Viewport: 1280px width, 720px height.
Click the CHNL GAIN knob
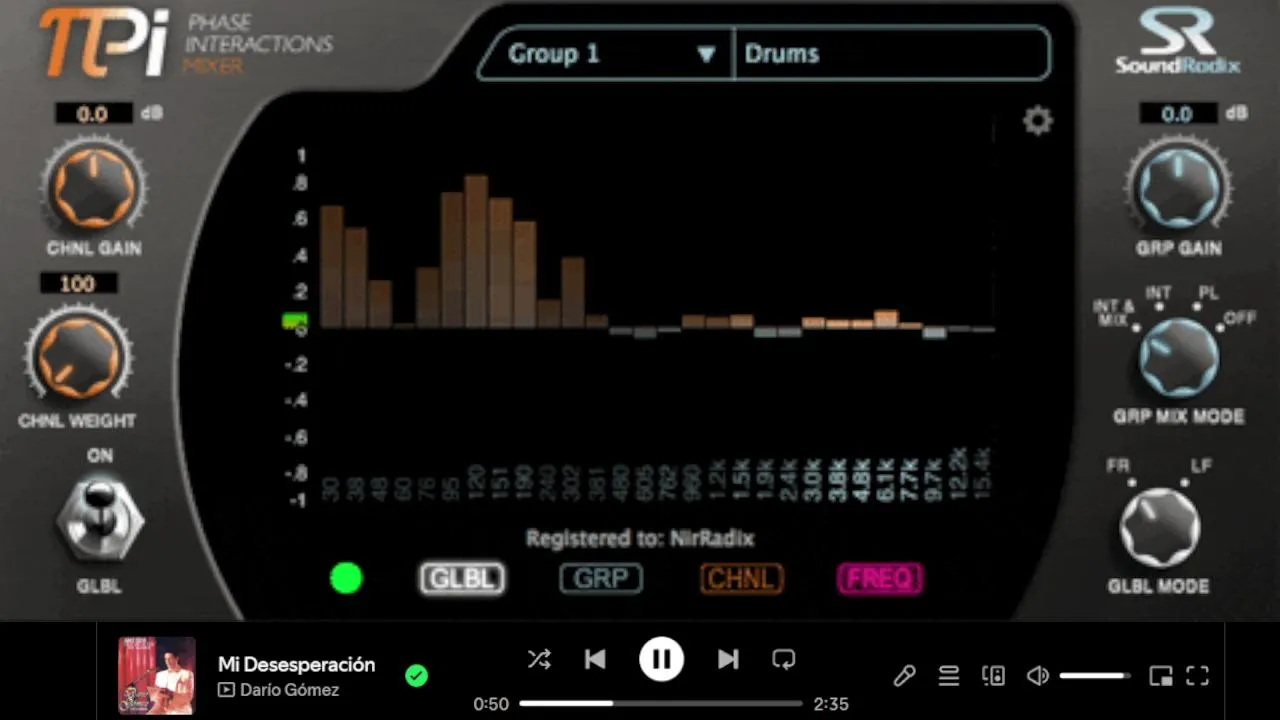94,187
